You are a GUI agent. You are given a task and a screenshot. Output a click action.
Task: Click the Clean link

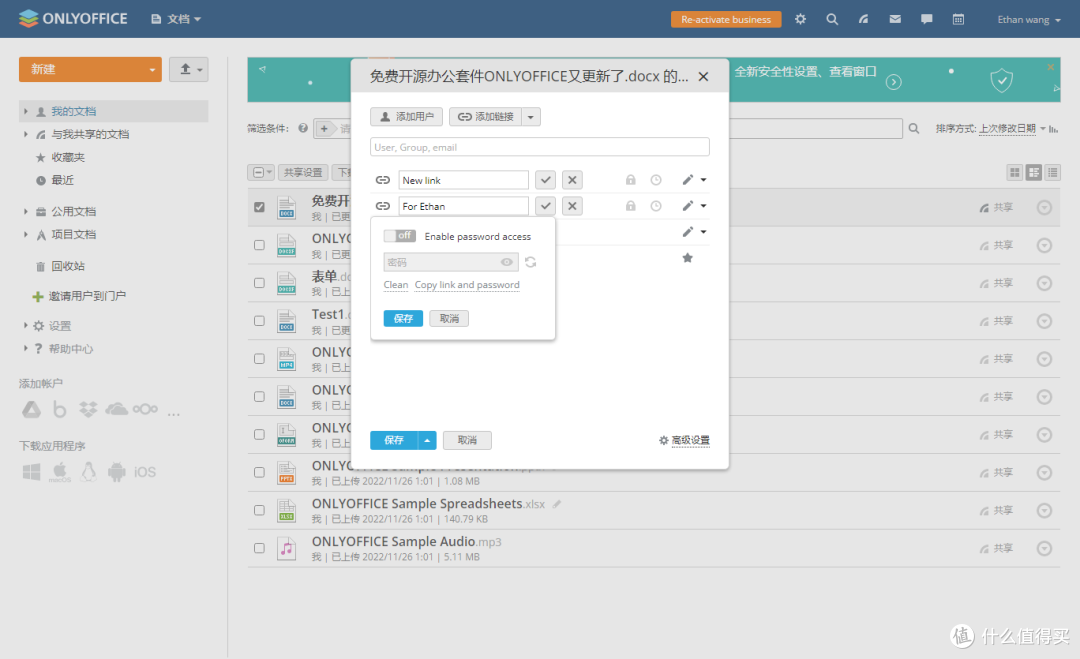pyautogui.click(x=396, y=285)
